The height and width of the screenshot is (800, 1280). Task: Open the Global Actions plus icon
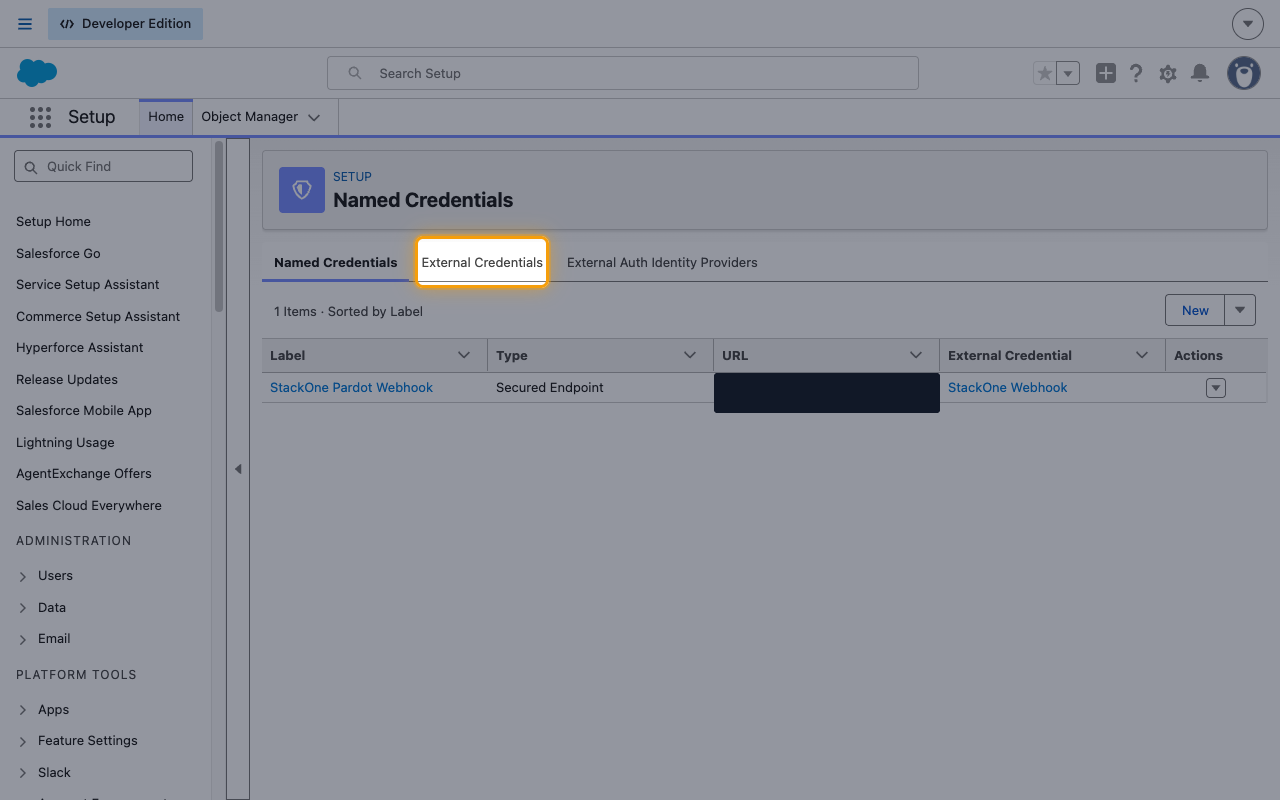coord(1105,73)
